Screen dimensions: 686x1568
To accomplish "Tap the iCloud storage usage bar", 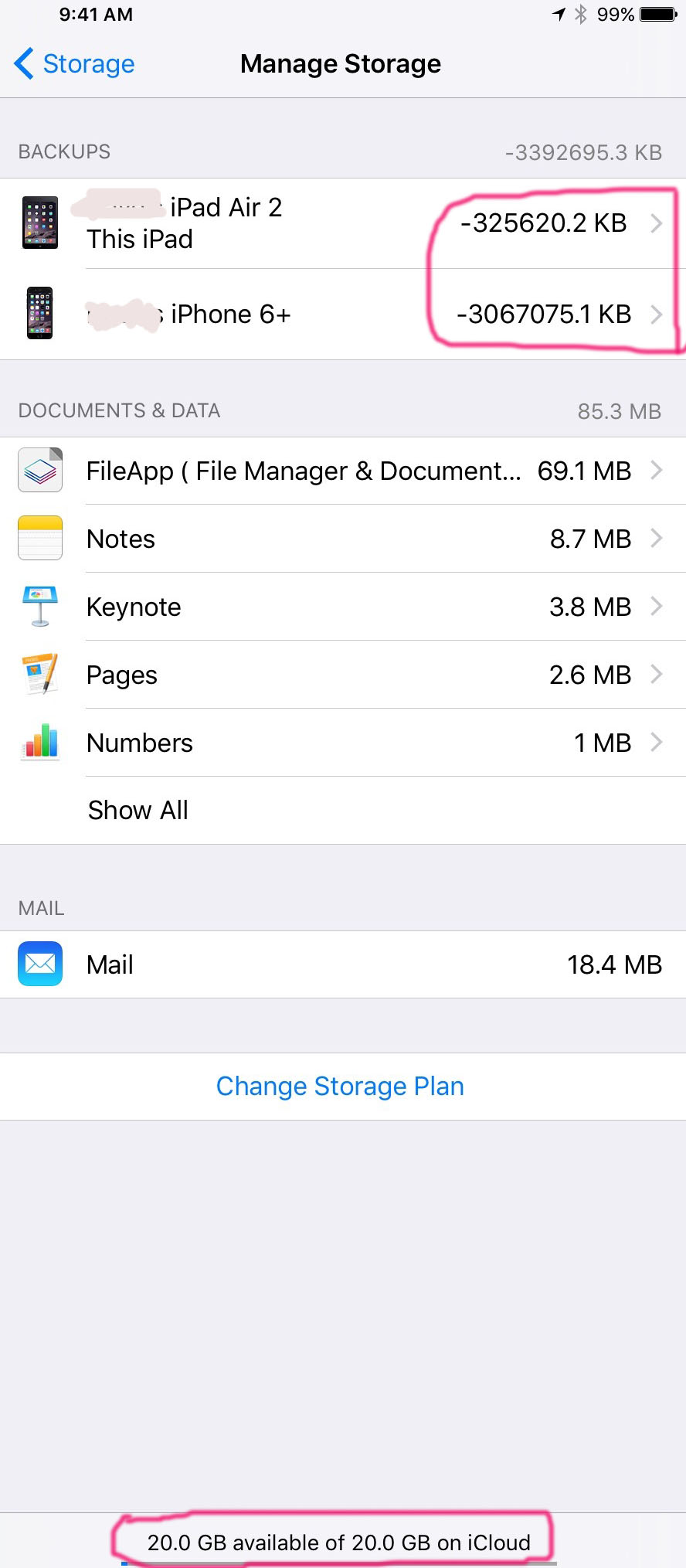I will 338,1563.
